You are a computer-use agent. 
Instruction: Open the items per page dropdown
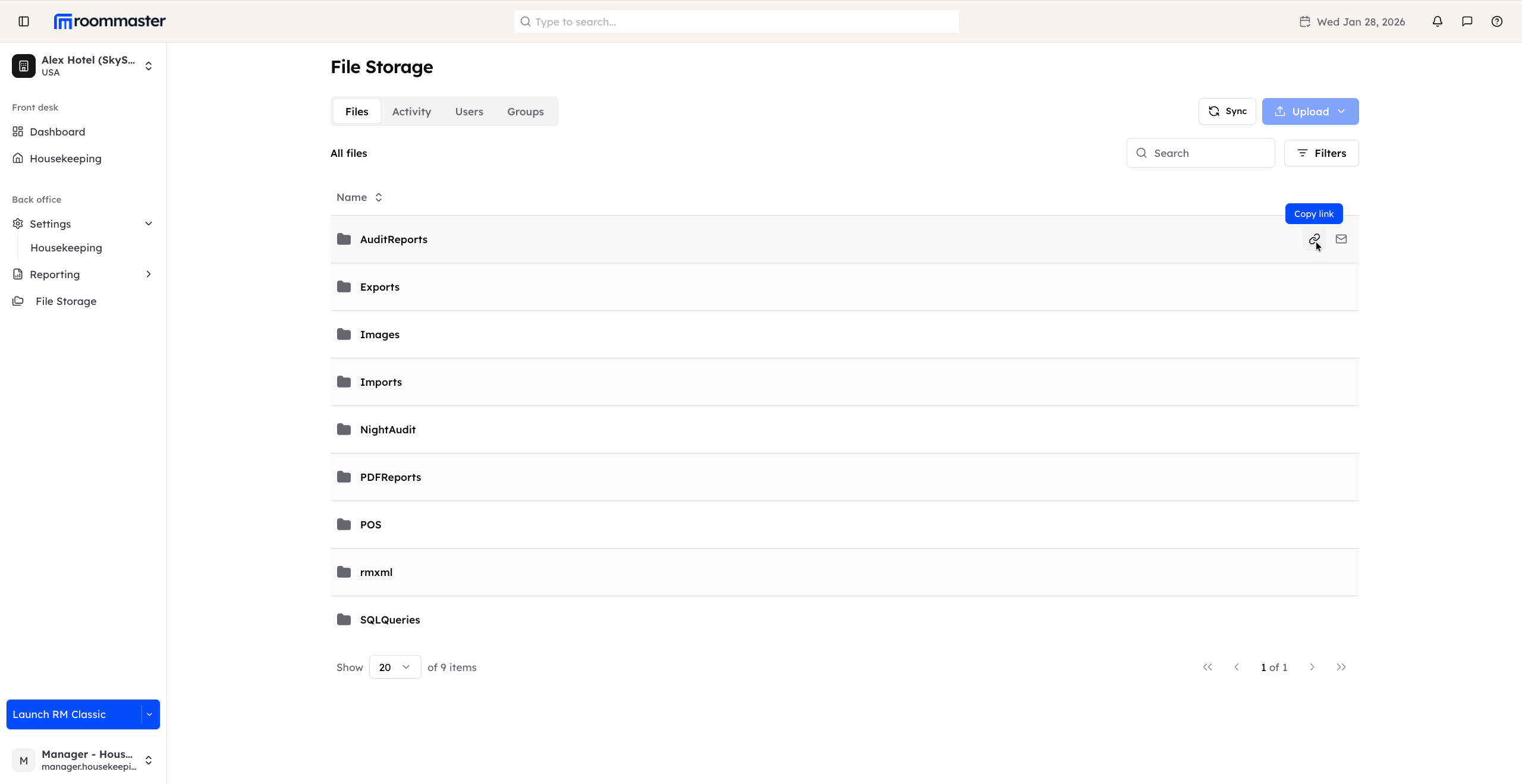click(395, 667)
